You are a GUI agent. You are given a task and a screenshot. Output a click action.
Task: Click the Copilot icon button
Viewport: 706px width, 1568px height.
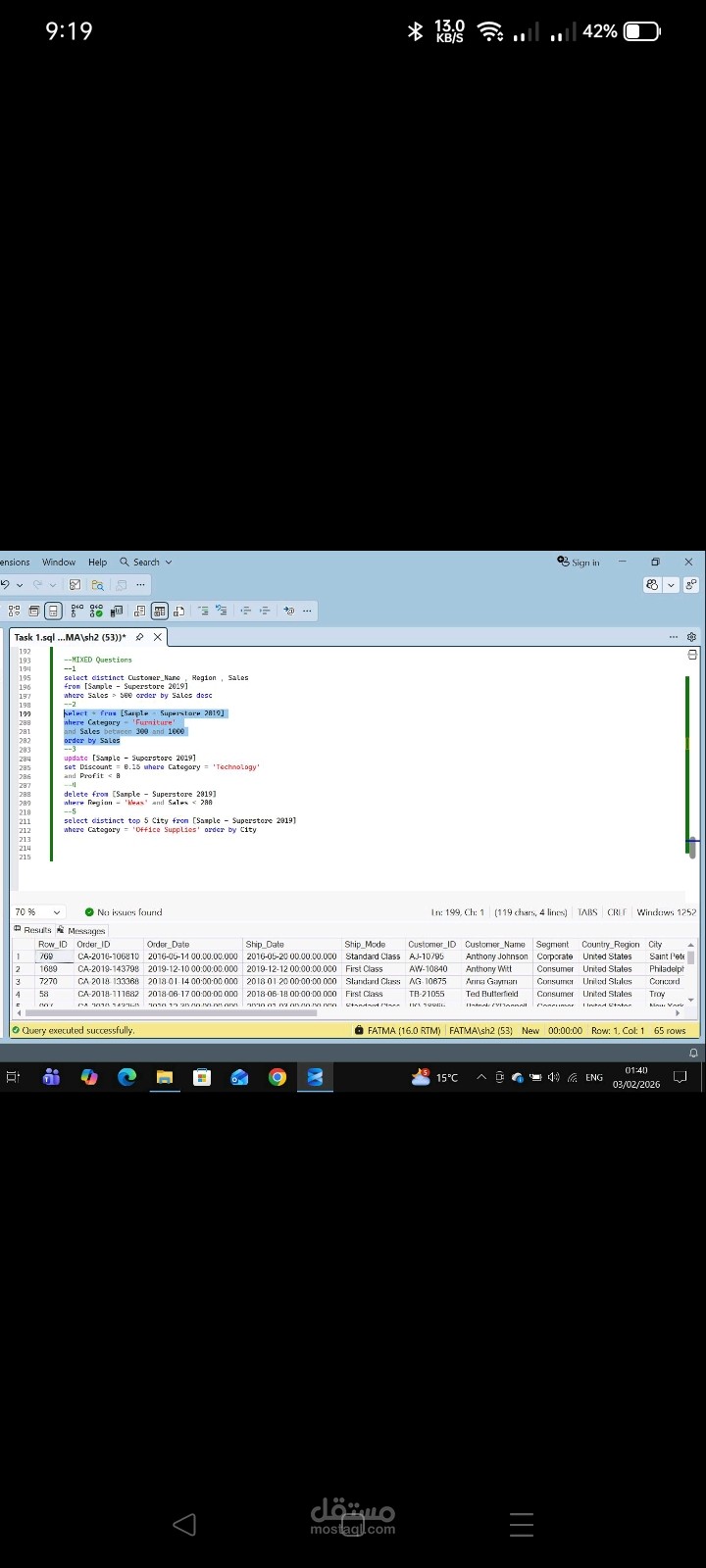click(653, 585)
